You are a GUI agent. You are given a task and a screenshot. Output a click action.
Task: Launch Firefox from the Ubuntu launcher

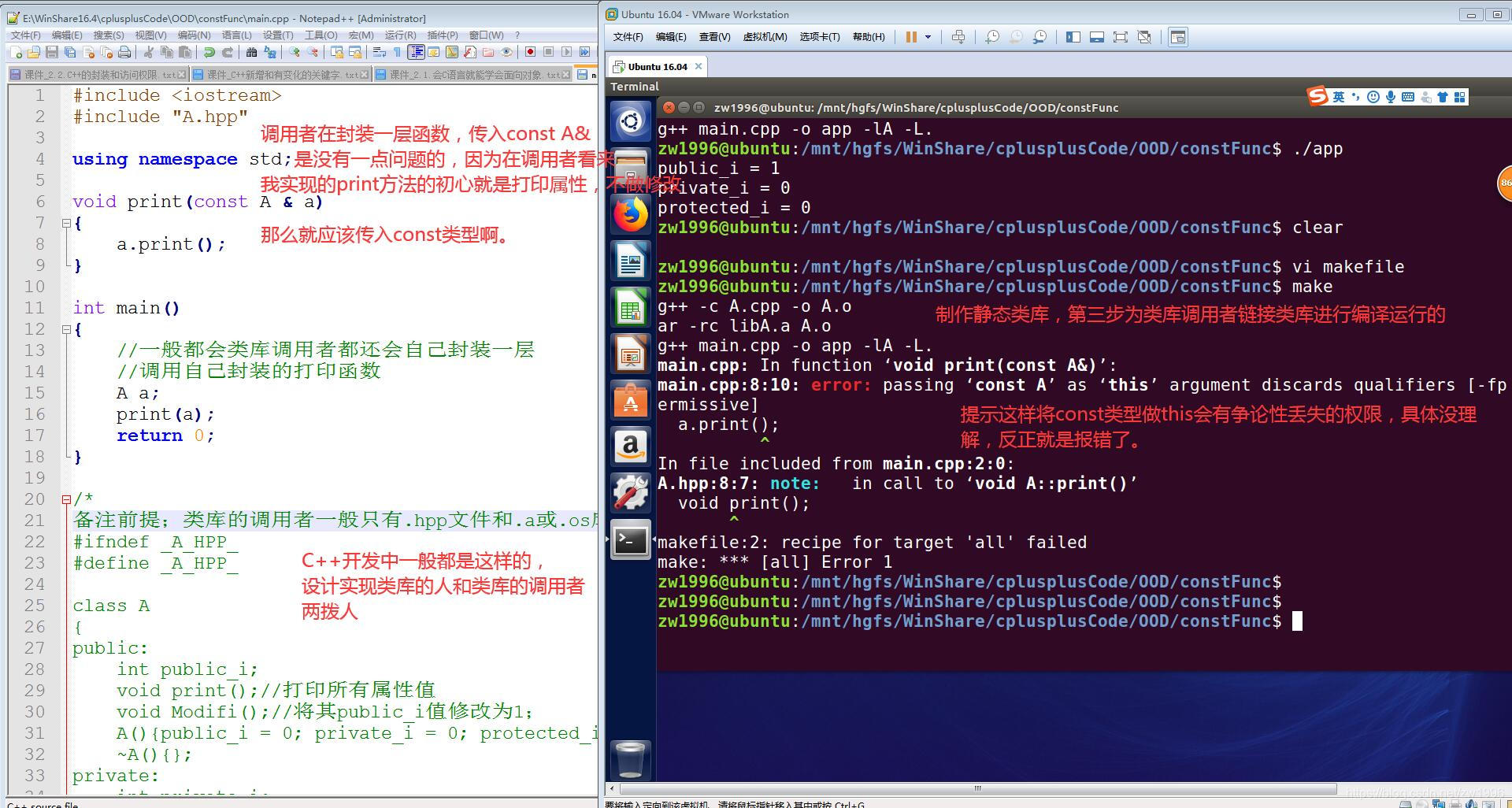[630, 214]
